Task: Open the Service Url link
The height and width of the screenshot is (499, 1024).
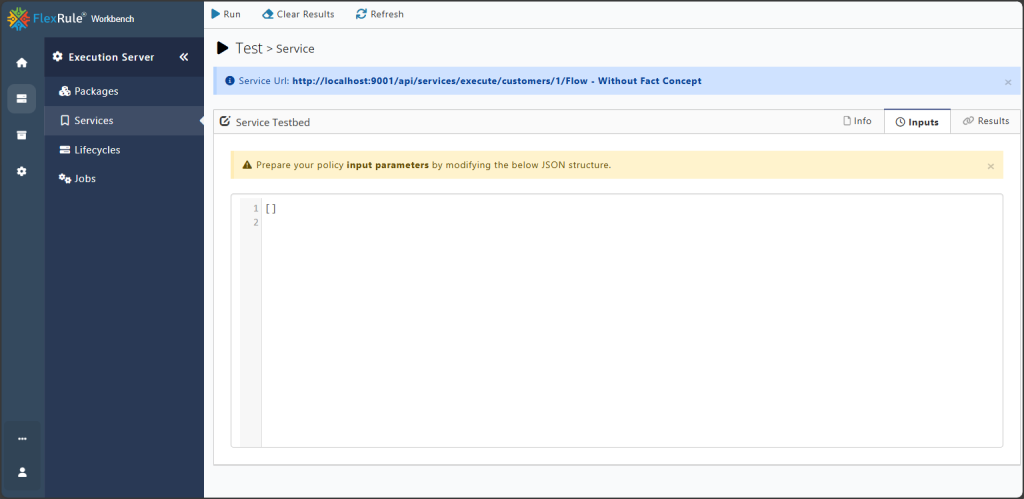Action: click(x=496, y=81)
